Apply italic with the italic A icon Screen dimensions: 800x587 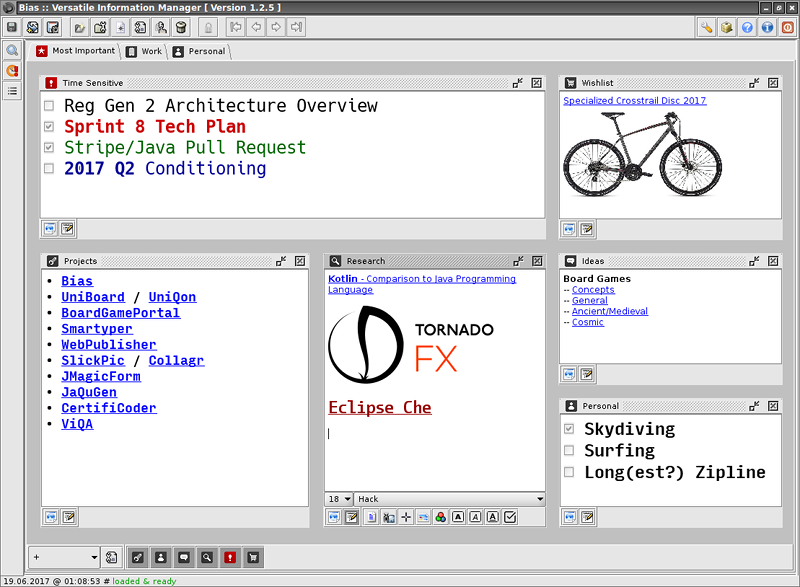pos(476,517)
